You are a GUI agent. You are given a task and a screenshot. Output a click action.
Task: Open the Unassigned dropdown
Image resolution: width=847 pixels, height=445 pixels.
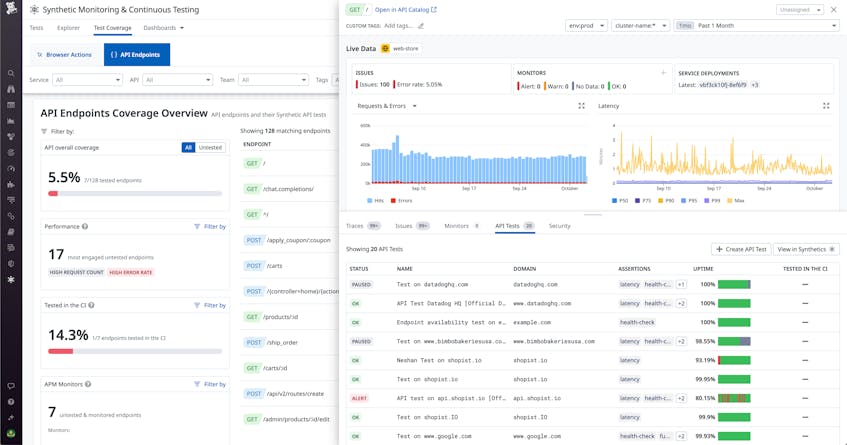click(800, 10)
